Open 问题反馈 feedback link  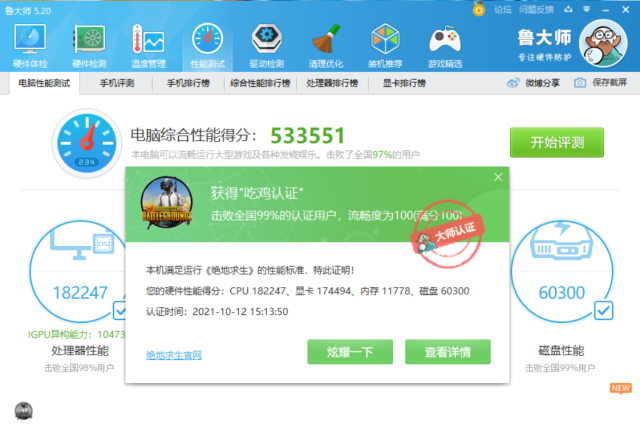(x=536, y=10)
